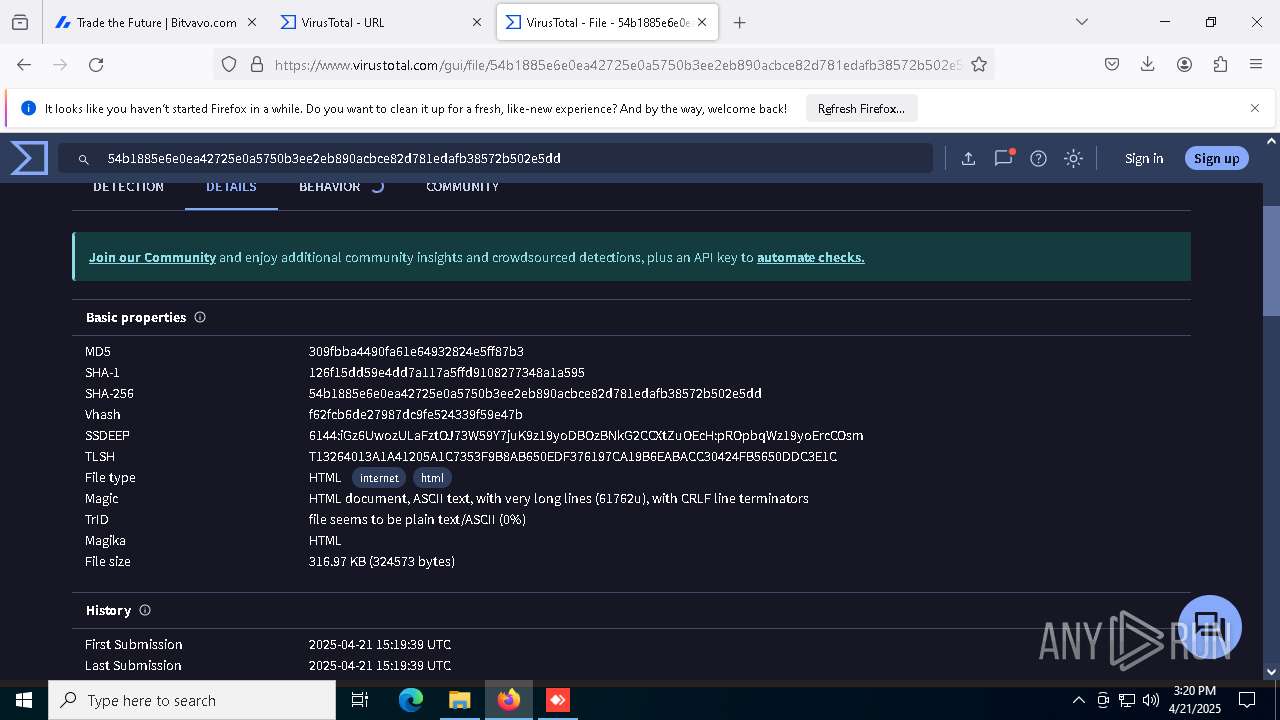Click the html file type tag
Viewport: 1280px width, 720px height.
pos(432,478)
